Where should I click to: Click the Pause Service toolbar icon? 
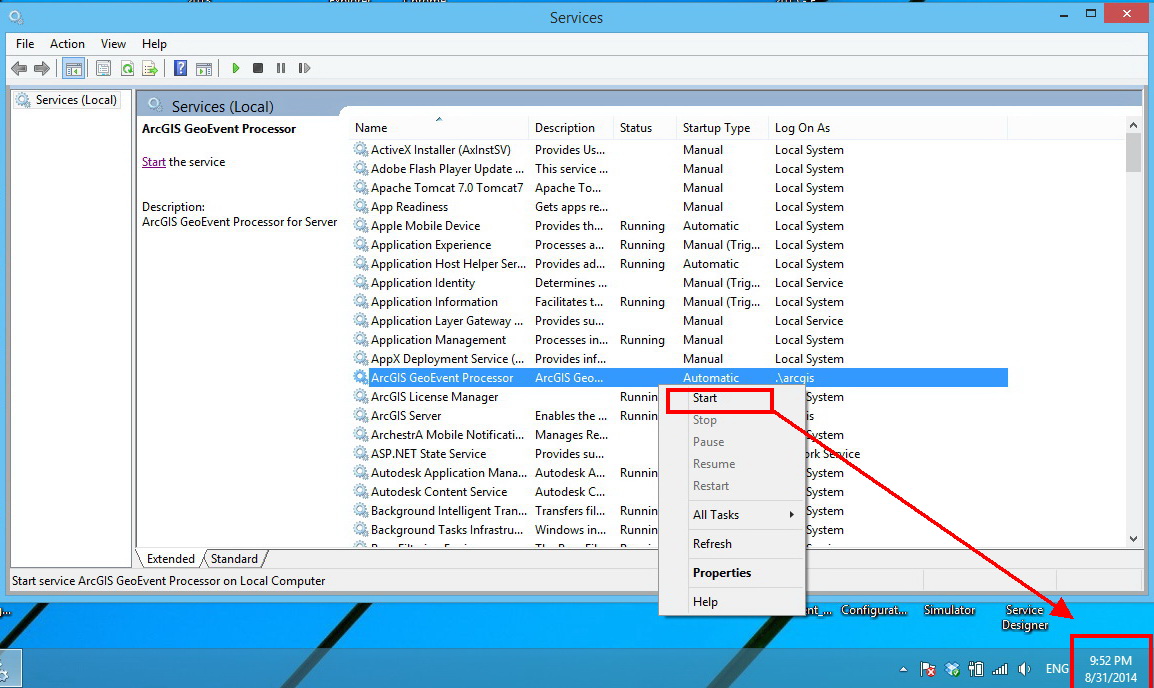(x=280, y=68)
